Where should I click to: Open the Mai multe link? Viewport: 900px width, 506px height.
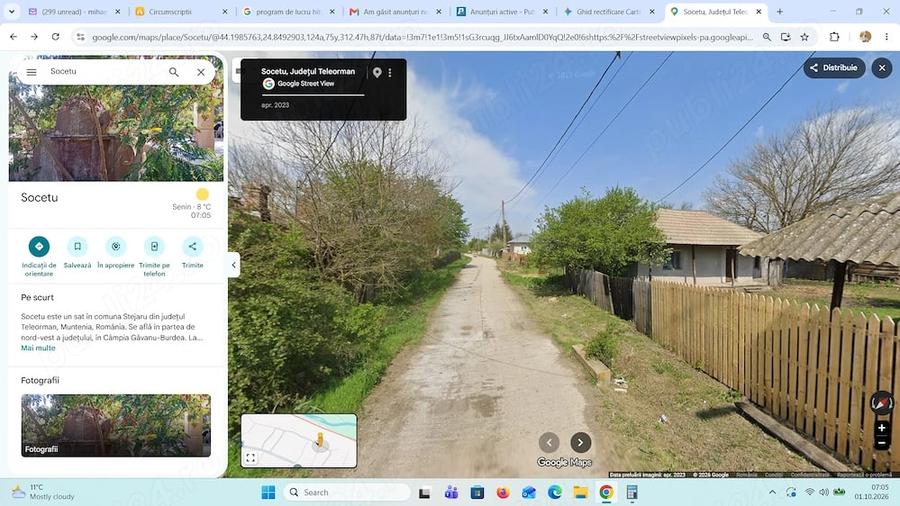38,348
